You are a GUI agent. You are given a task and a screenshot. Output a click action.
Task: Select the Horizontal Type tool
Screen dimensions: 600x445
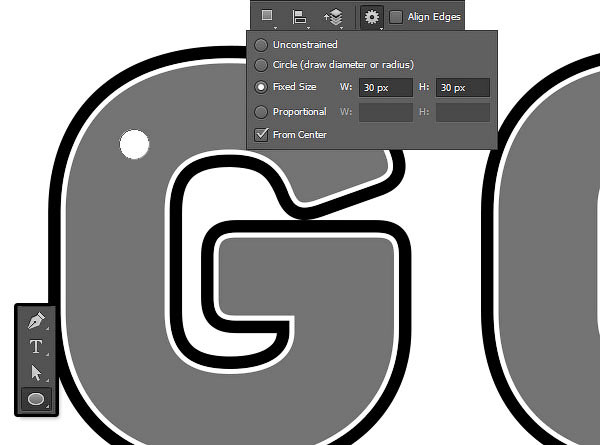click(x=36, y=348)
